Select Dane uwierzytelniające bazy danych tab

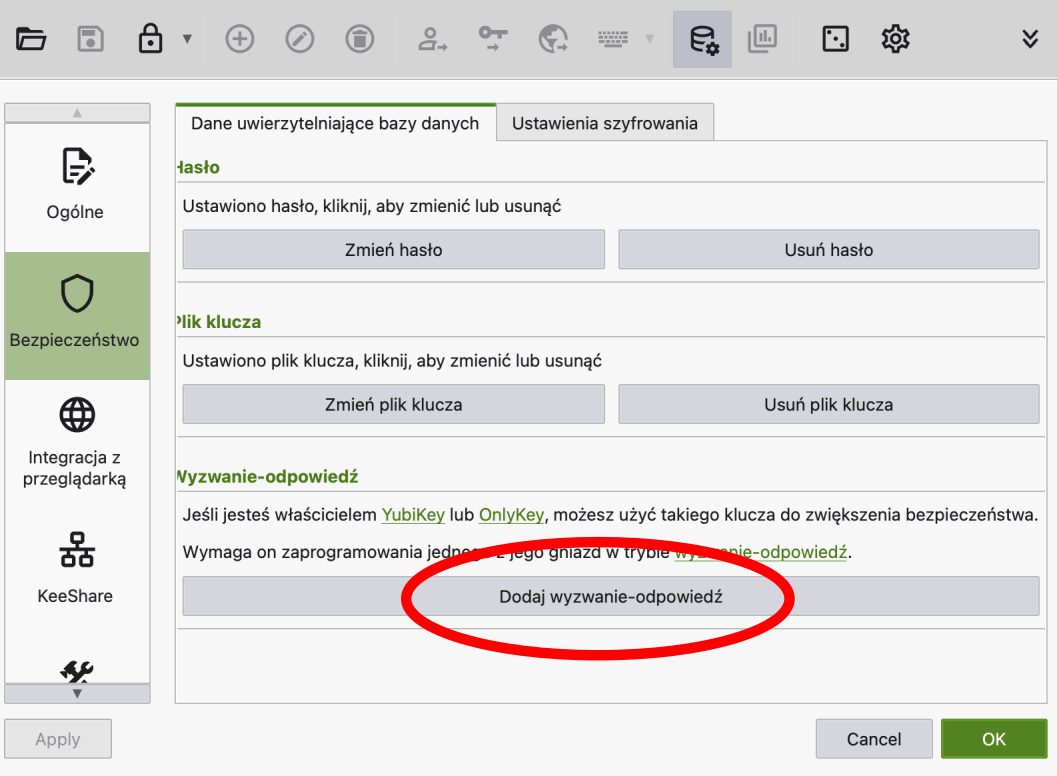click(335, 123)
